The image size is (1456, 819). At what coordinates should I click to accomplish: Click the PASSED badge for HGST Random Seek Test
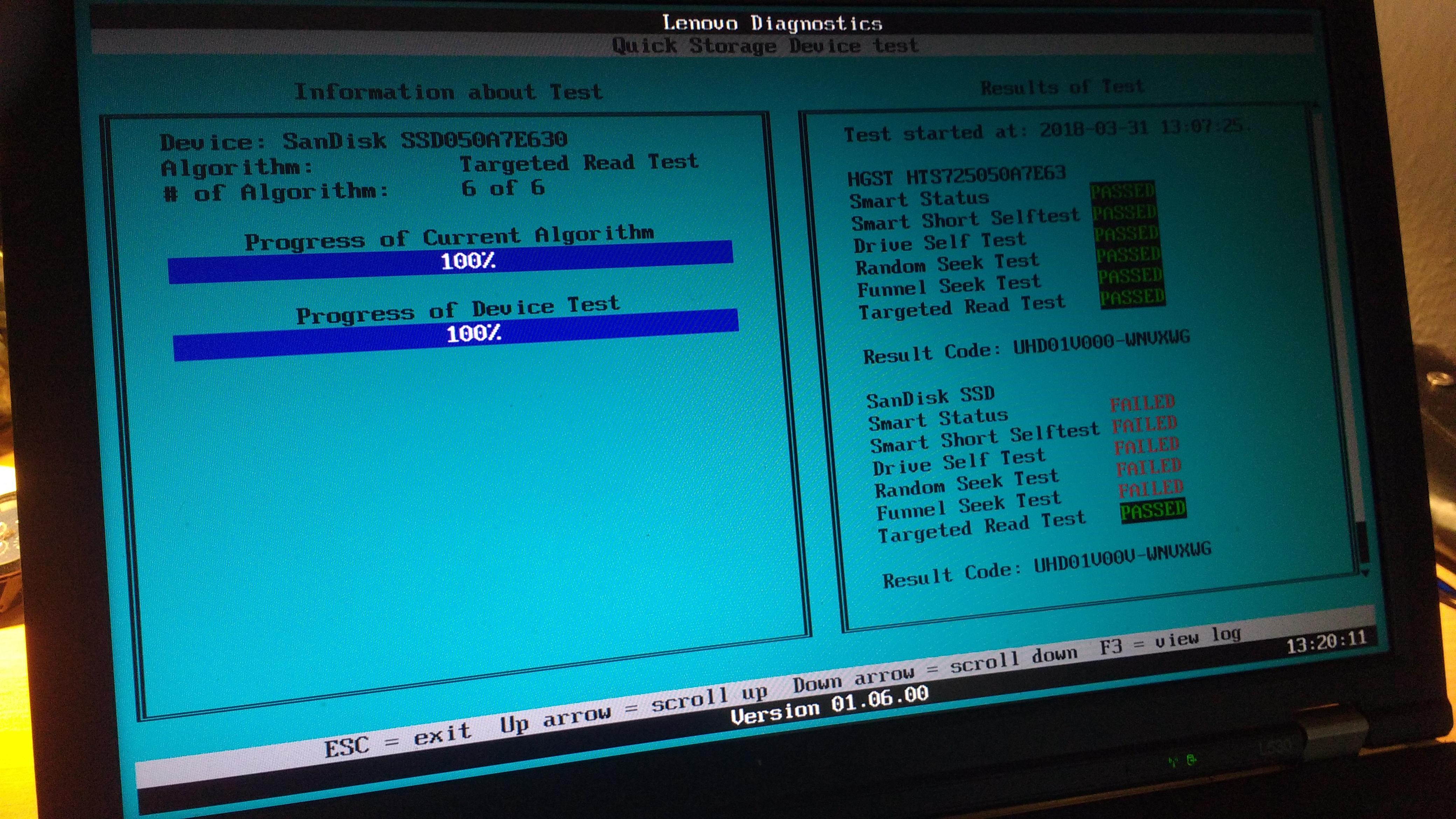click(x=1128, y=255)
